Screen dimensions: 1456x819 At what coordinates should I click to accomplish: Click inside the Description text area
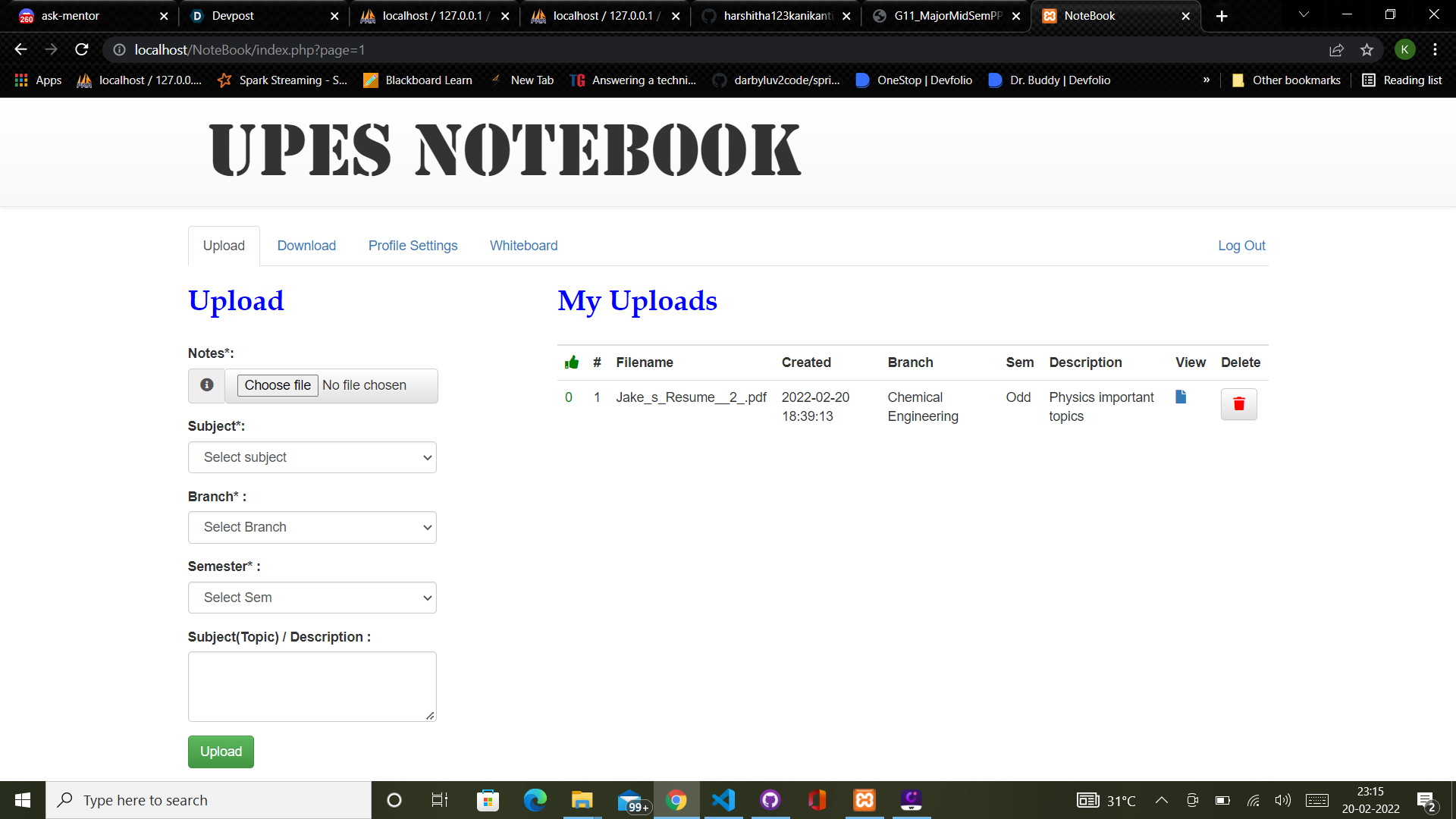pyautogui.click(x=312, y=686)
